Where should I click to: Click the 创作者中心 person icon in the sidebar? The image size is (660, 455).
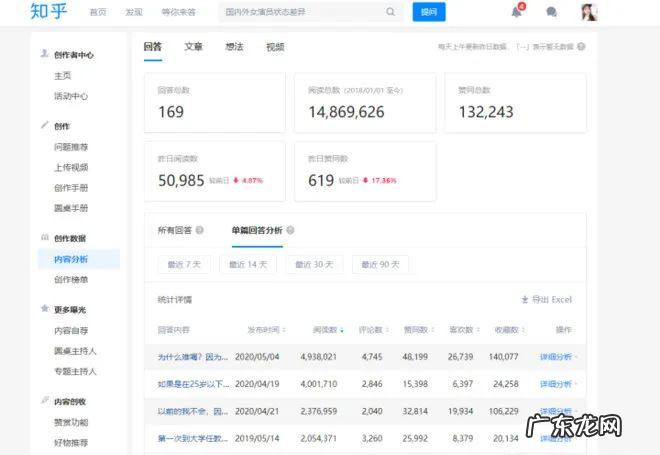click(44, 54)
